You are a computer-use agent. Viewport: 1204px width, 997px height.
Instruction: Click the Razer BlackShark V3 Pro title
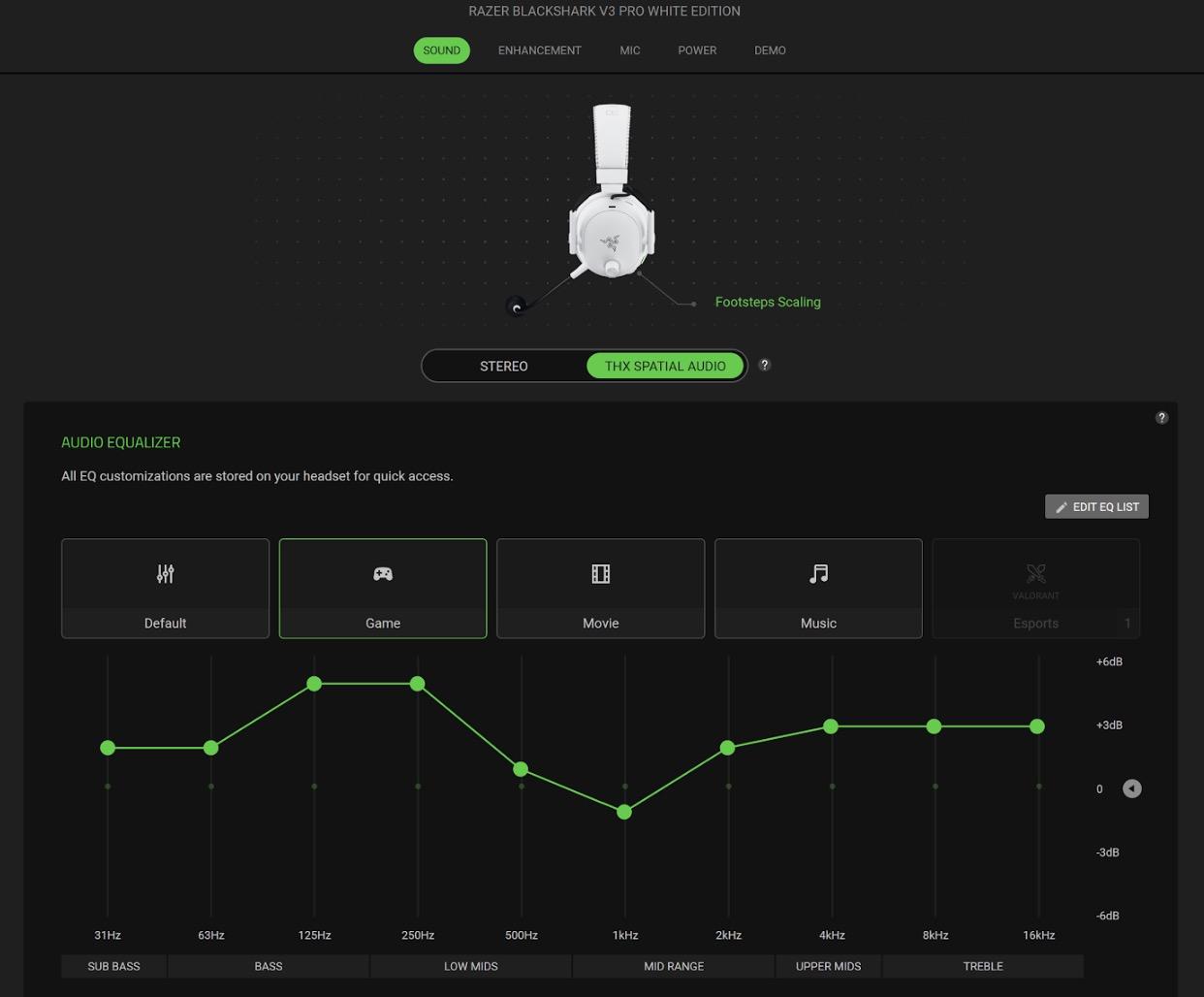[x=604, y=11]
